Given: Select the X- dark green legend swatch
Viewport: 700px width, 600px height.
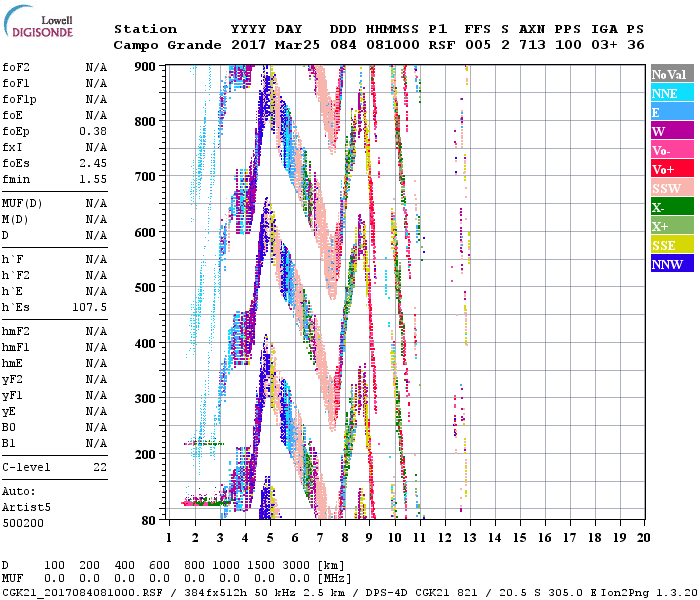Looking at the screenshot, I should tap(672, 207).
